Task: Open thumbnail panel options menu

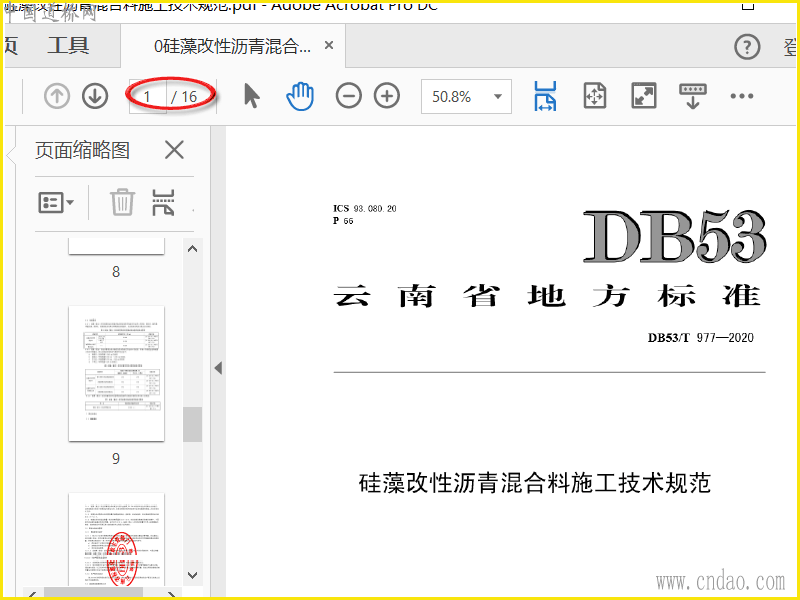Action: 56,203
